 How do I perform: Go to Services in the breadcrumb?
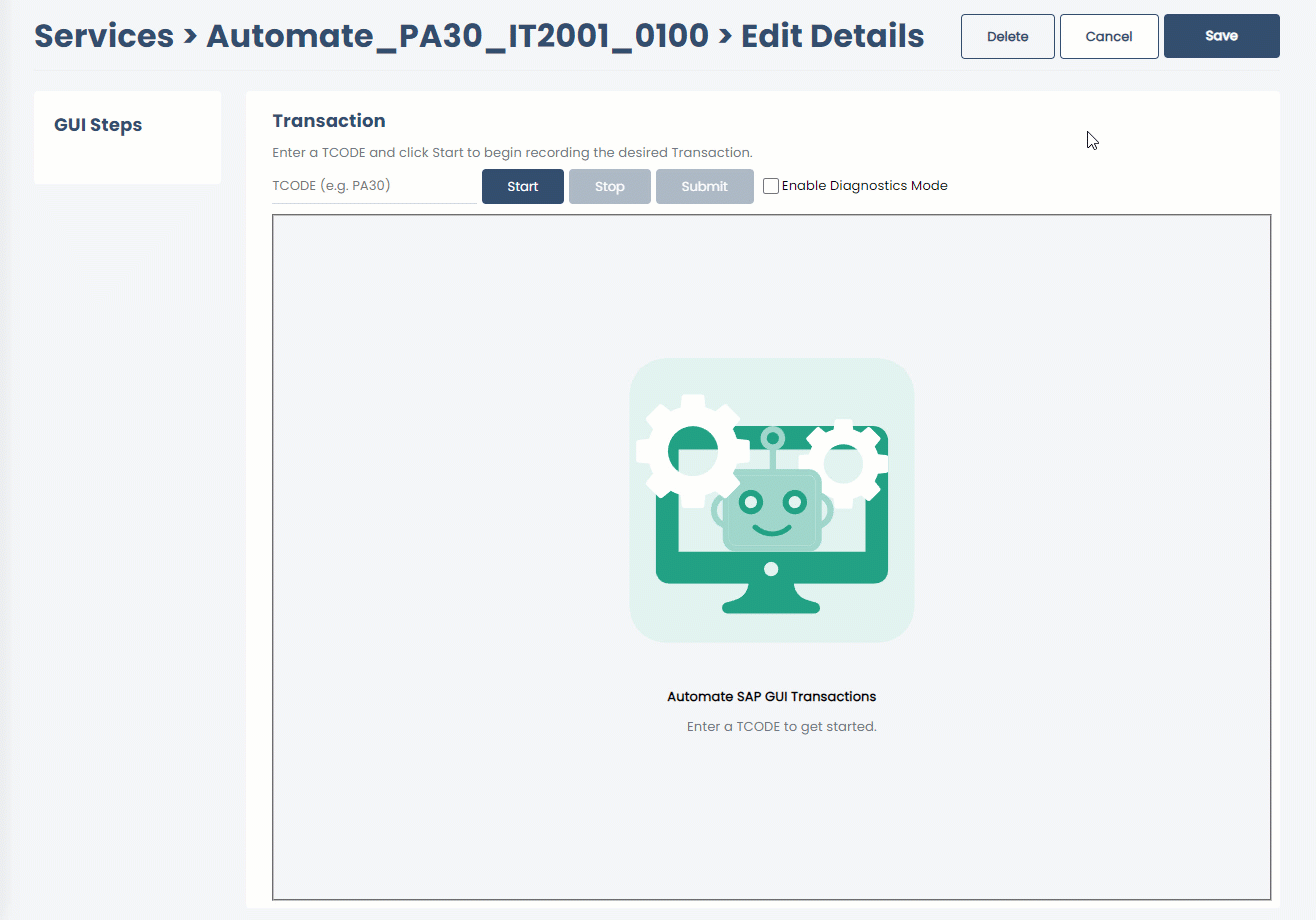(x=104, y=36)
